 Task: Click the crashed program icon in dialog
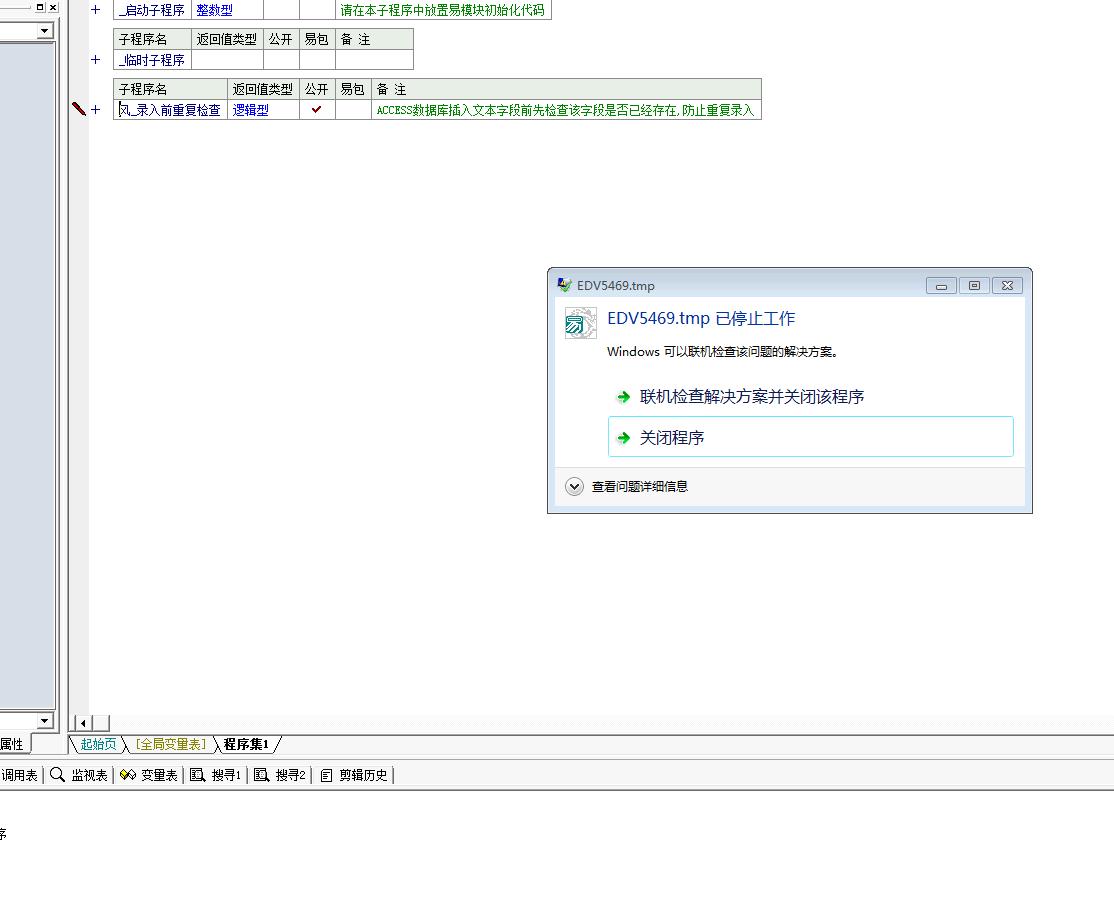[x=580, y=323]
